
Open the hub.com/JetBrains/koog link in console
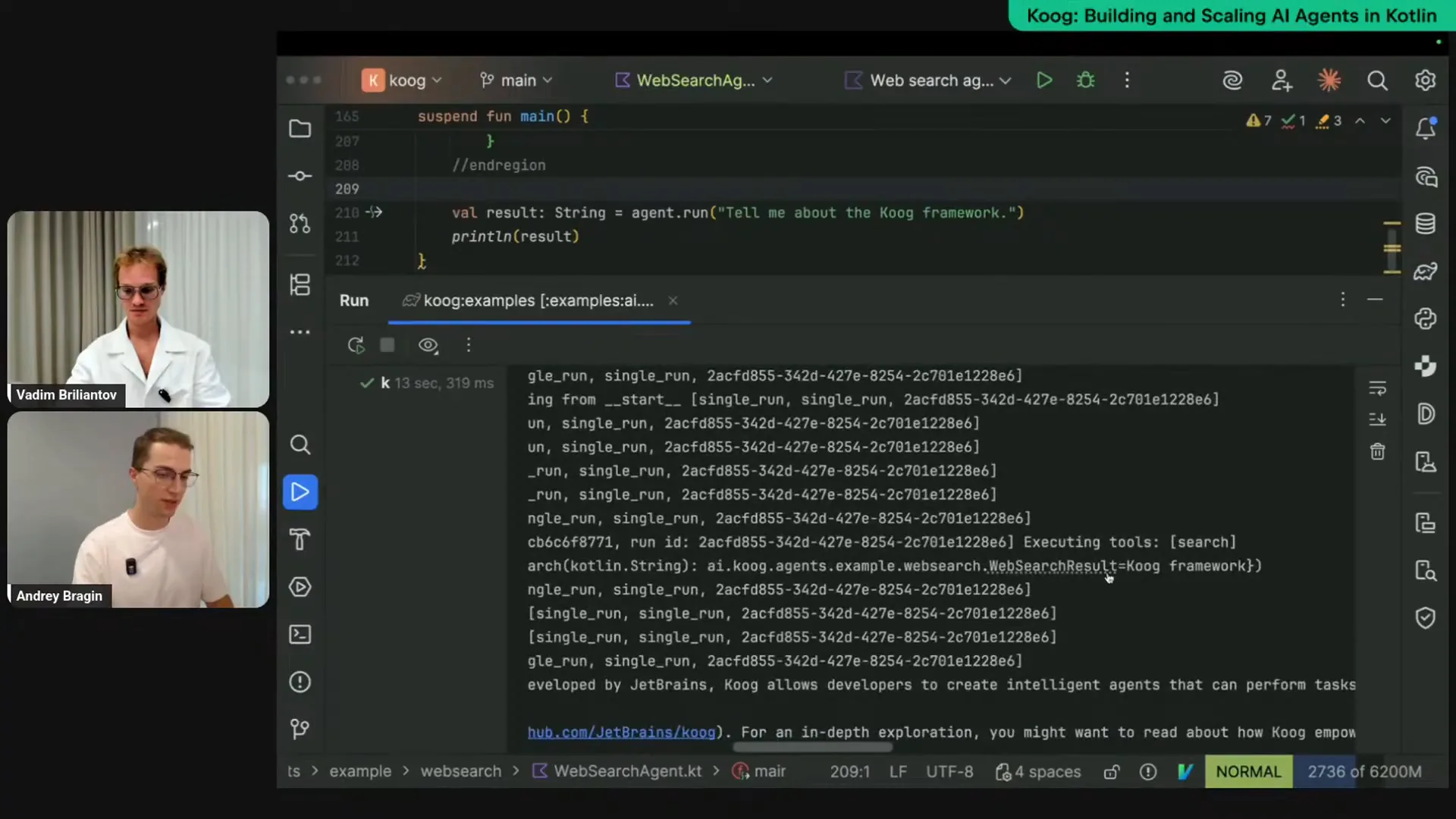click(x=621, y=733)
